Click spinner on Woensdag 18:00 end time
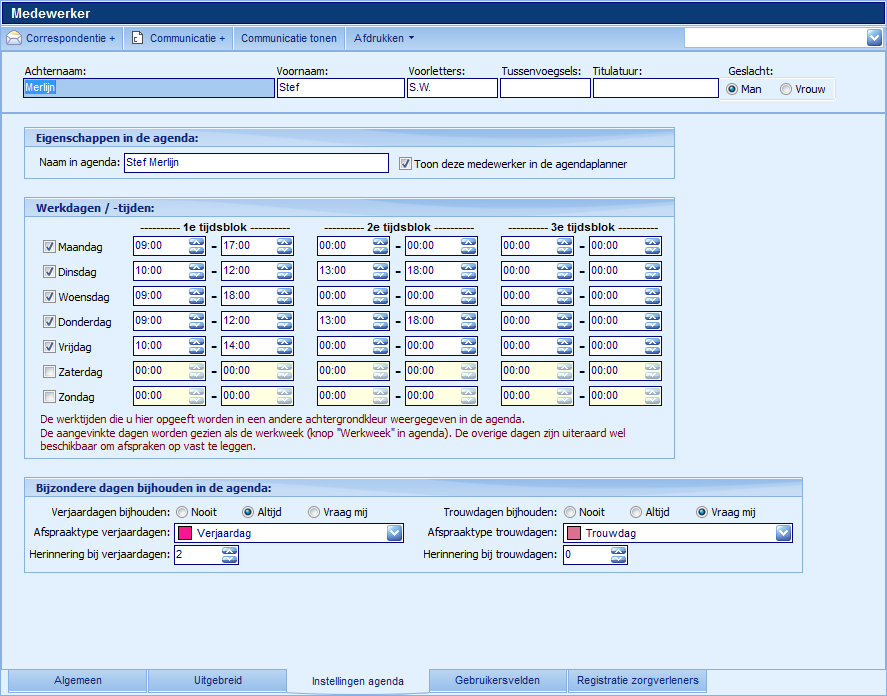 pos(285,295)
